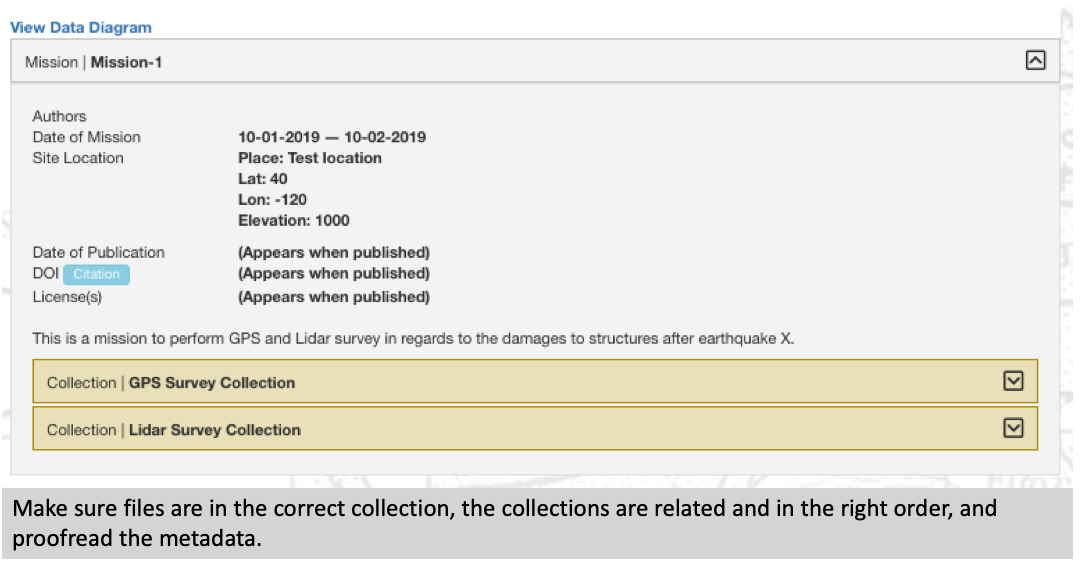The image size is (1081, 568).
Task: Select the Date of Mission label
Action: pos(86,137)
